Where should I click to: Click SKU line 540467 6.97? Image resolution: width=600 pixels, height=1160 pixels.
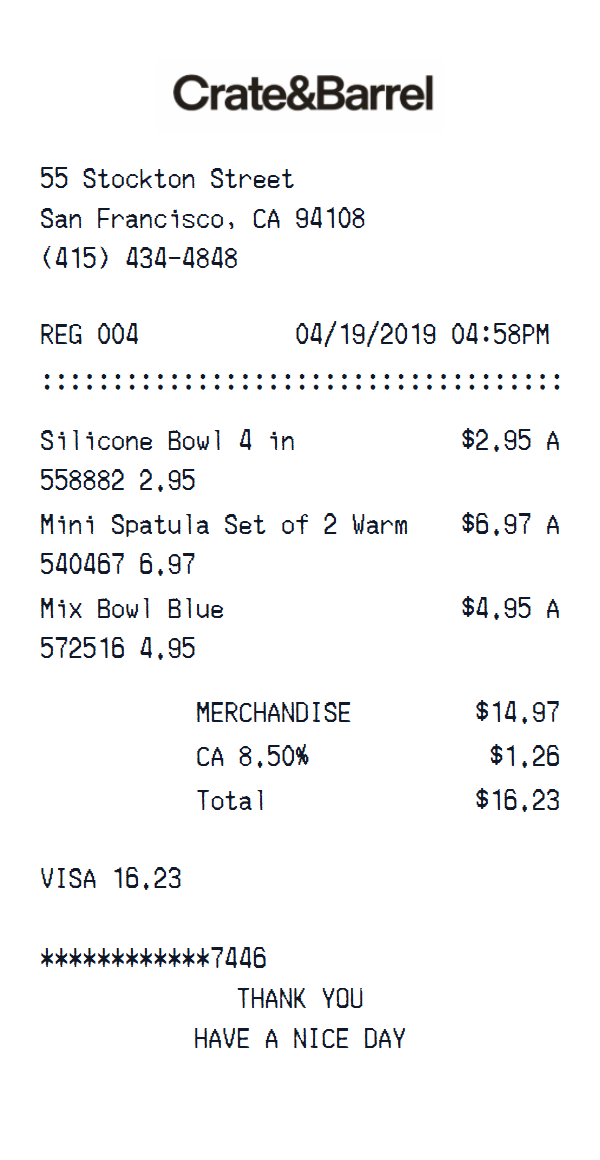tap(118, 565)
